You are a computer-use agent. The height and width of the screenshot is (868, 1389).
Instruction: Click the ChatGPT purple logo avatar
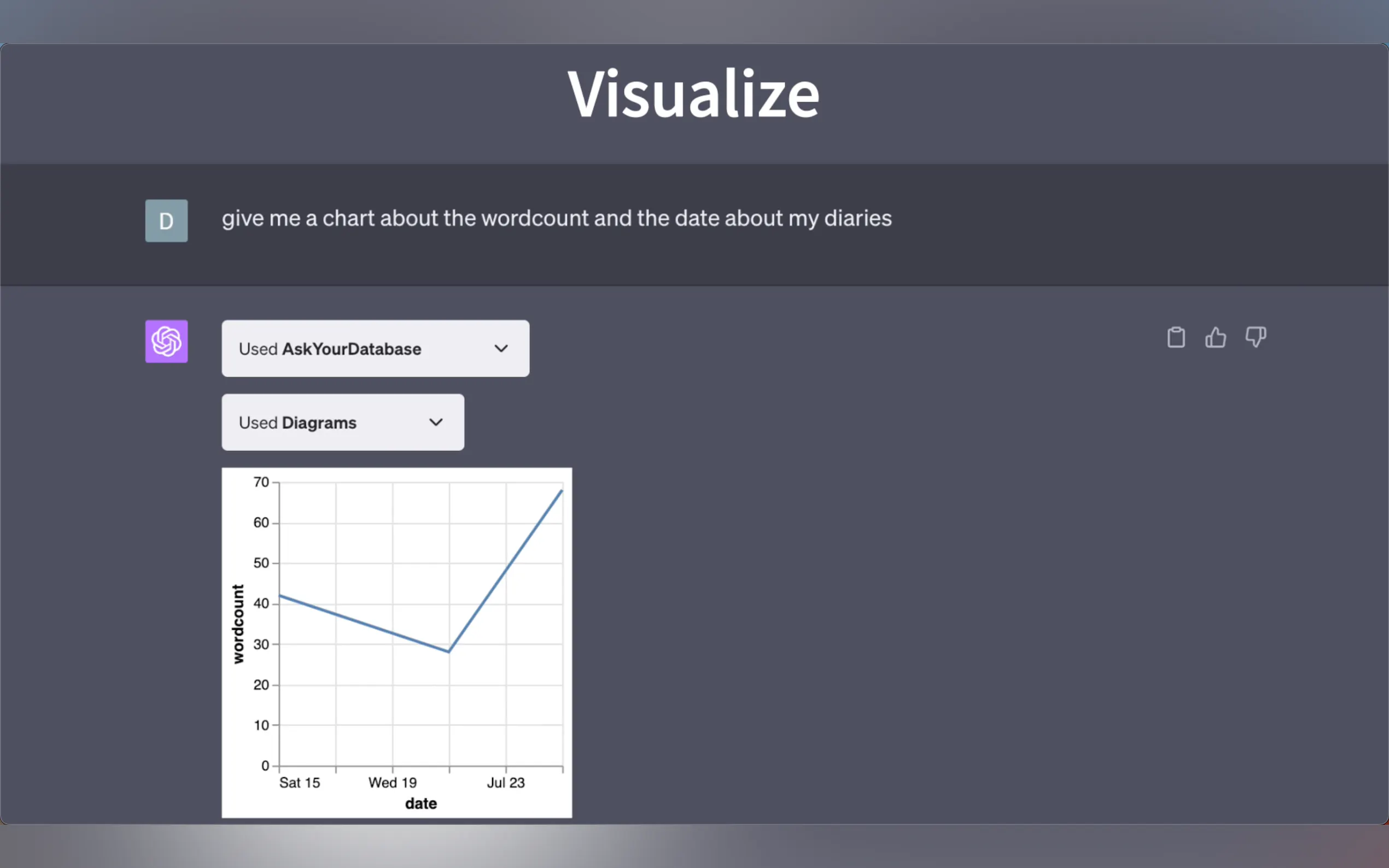click(166, 342)
